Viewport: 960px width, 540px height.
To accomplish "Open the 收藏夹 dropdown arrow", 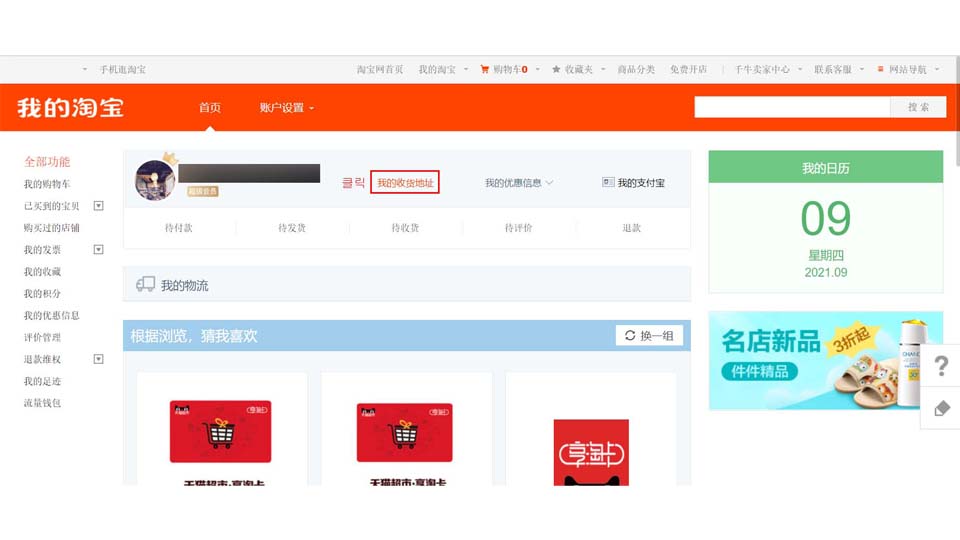I will 603,69.
